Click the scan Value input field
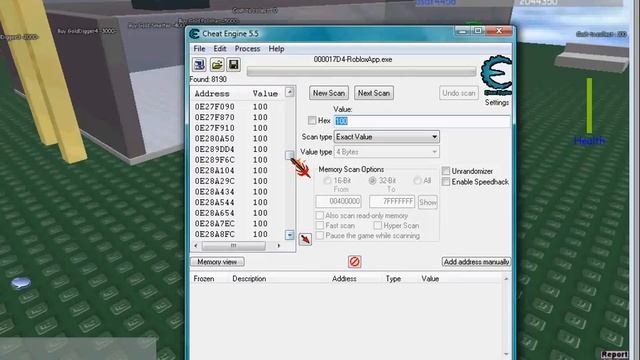Screen dimensions: 640x360 422,121
